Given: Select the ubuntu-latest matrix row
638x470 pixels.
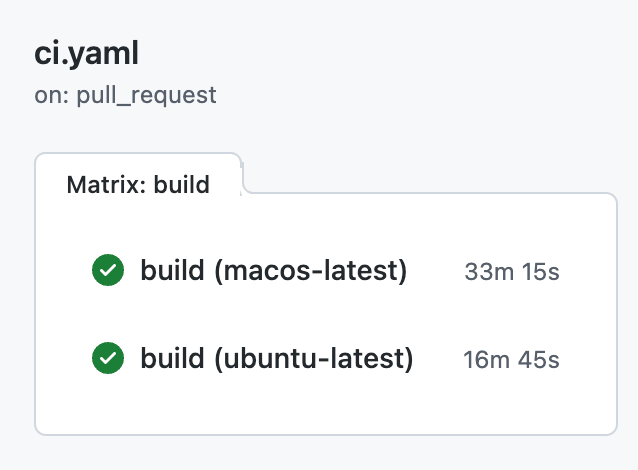Looking at the screenshot, I should 325,358.
